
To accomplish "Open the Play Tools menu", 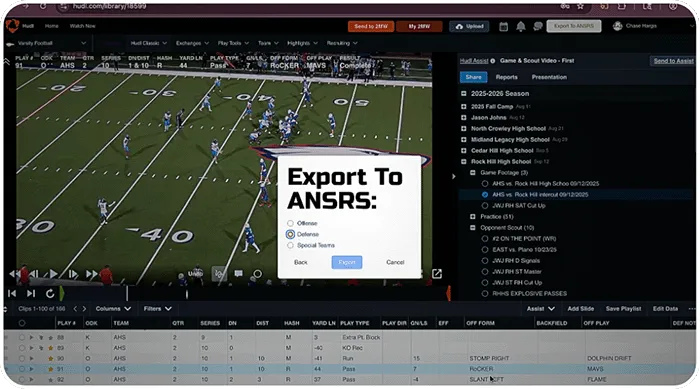I will tap(233, 43).
